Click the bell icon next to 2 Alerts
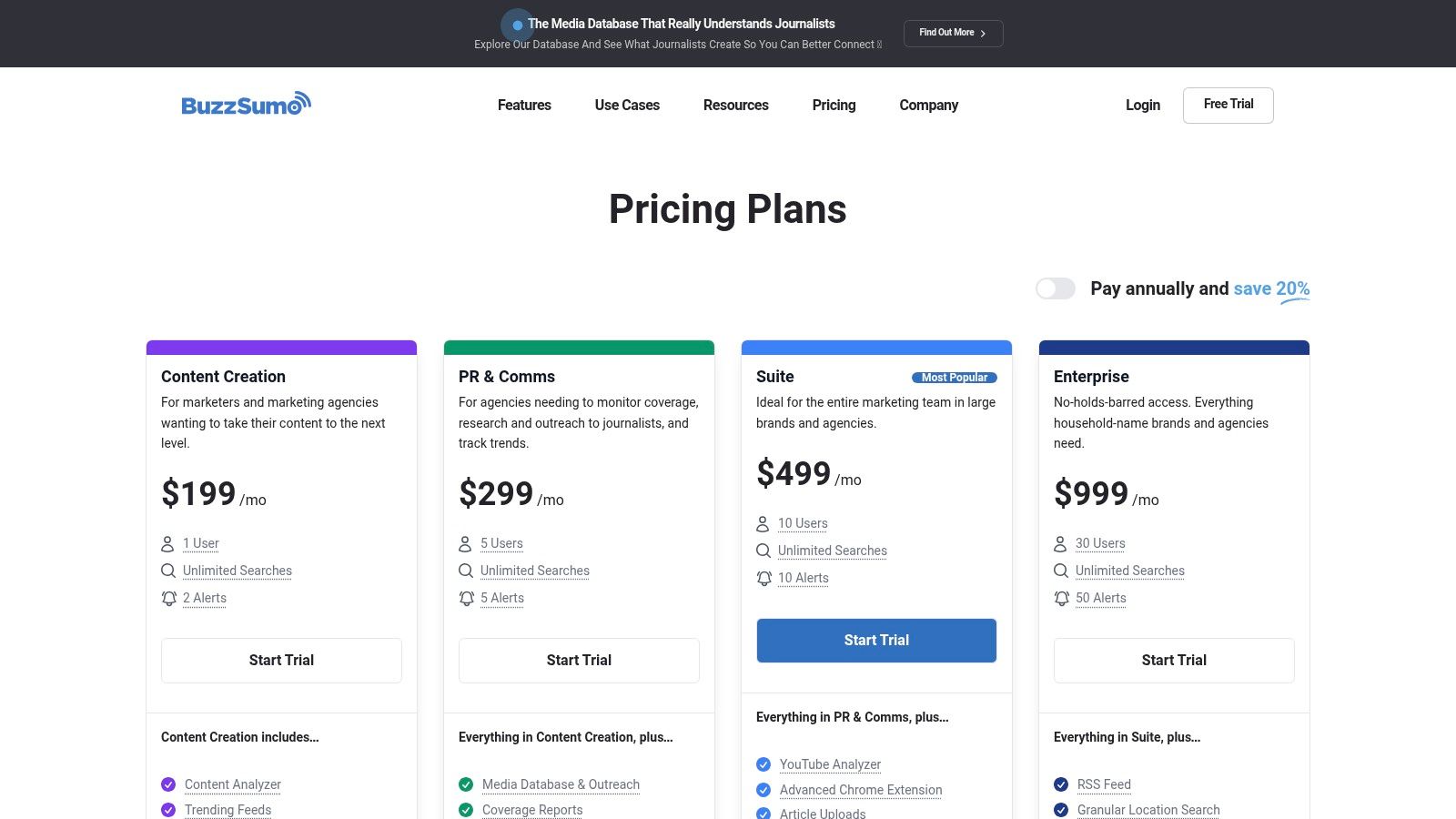The height and width of the screenshot is (819, 1456). [x=168, y=598]
